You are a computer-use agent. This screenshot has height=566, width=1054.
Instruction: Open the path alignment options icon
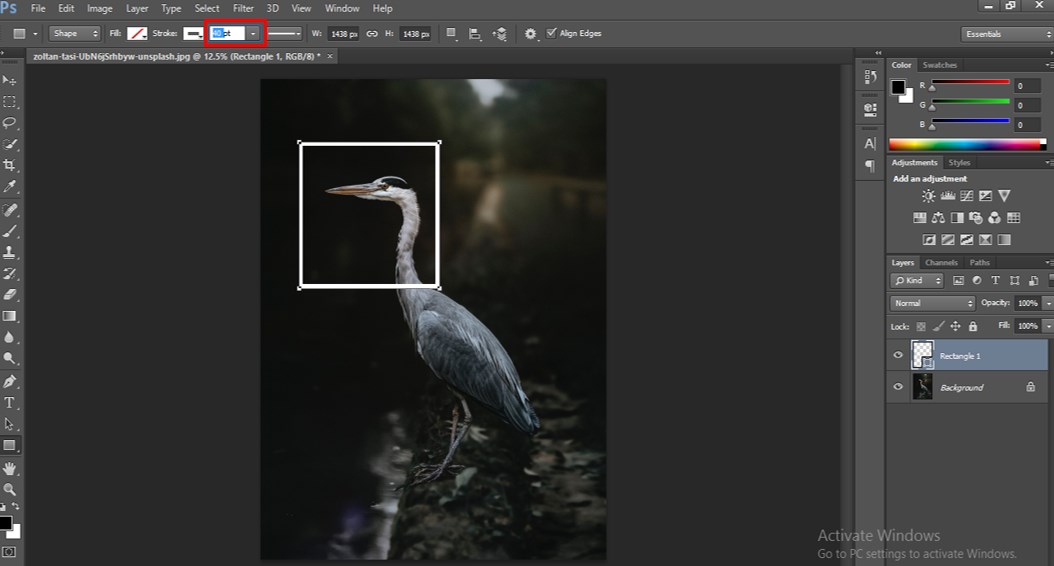tap(475, 34)
